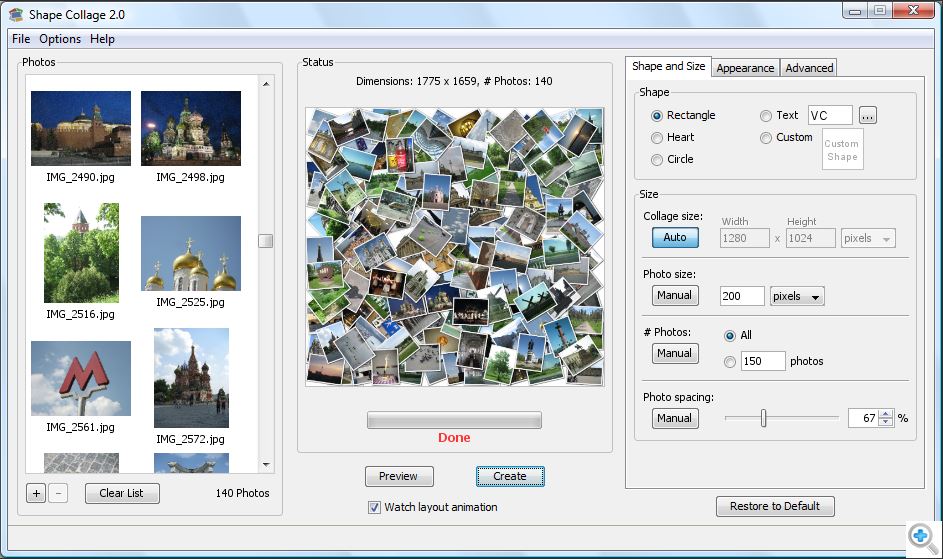
Task: Click the Manual photo size button
Action: click(x=675, y=295)
